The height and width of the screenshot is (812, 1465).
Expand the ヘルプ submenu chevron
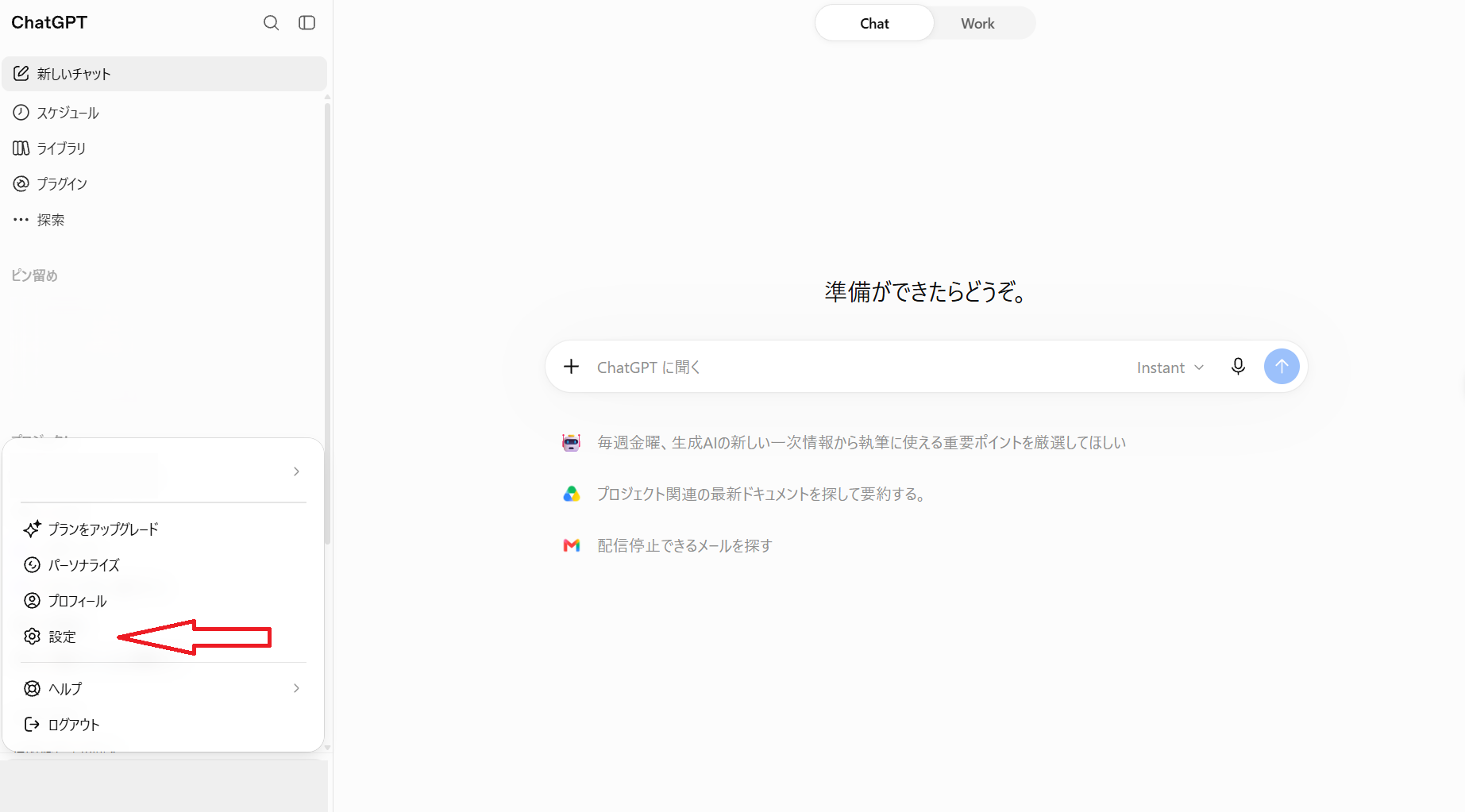(x=296, y=688)
